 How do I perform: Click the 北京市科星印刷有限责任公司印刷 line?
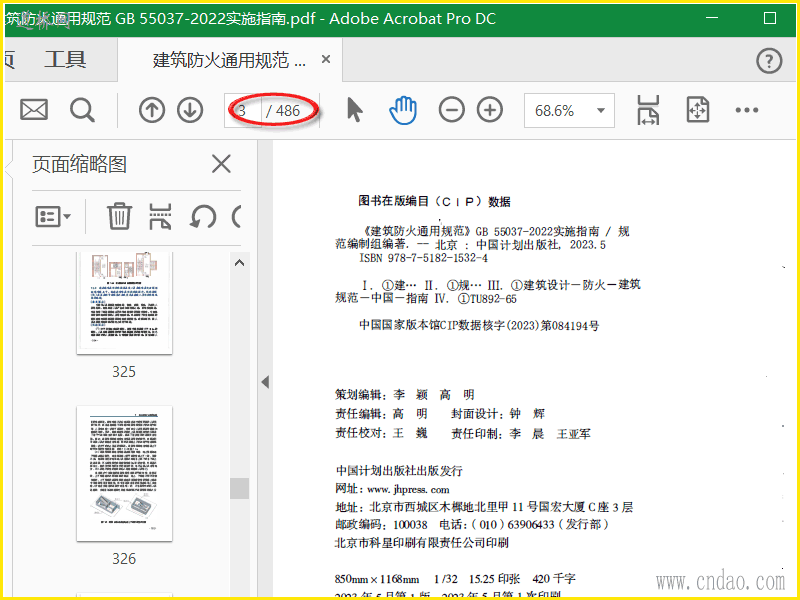click(x=421, y=542)
